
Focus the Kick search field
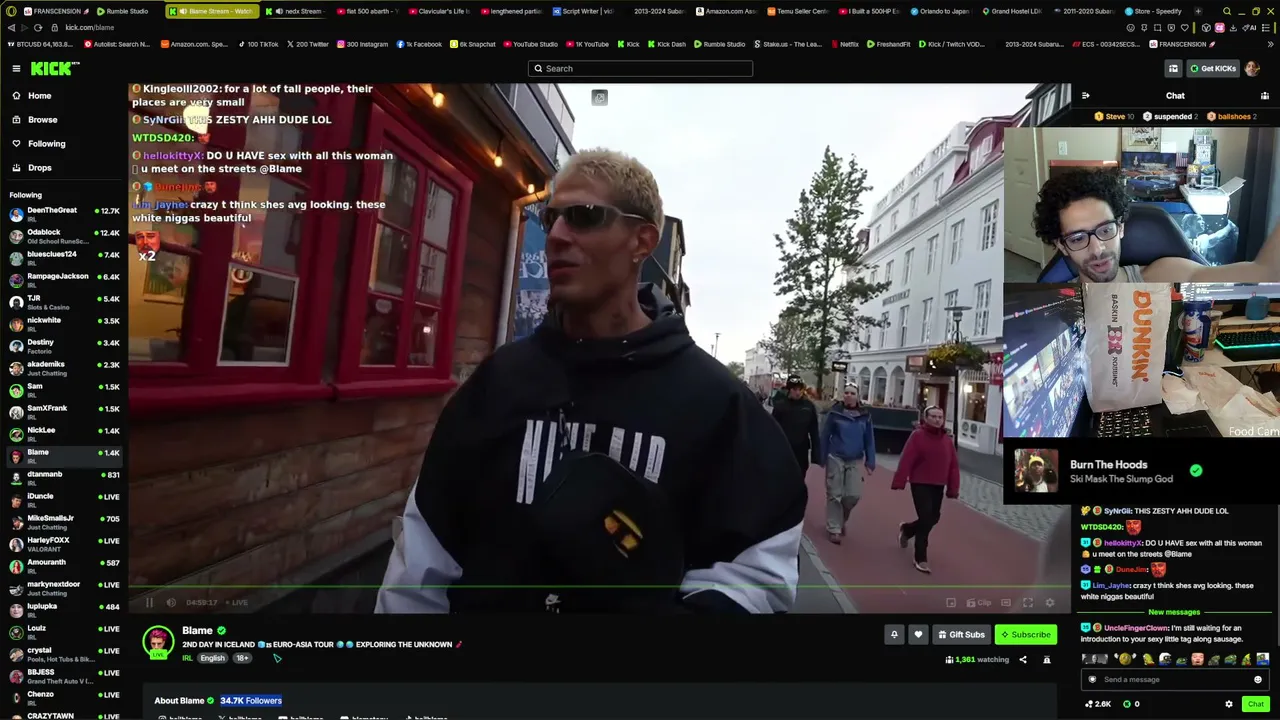(640, 68)
